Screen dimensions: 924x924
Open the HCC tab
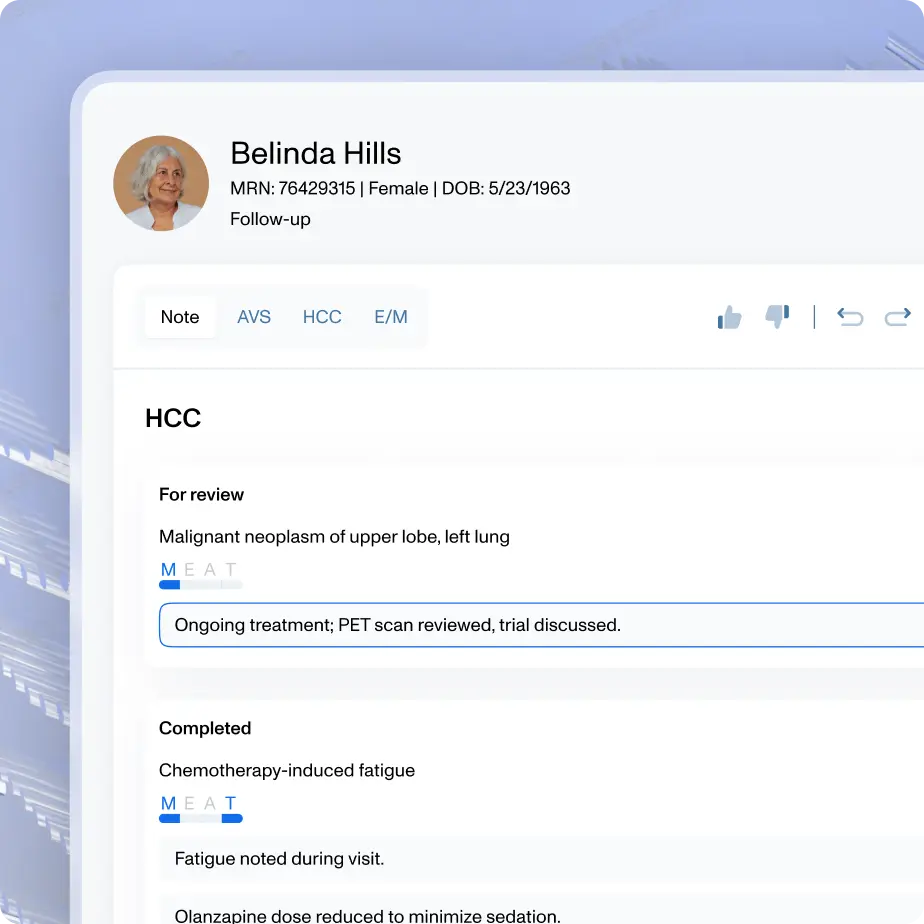pos(322,317)
